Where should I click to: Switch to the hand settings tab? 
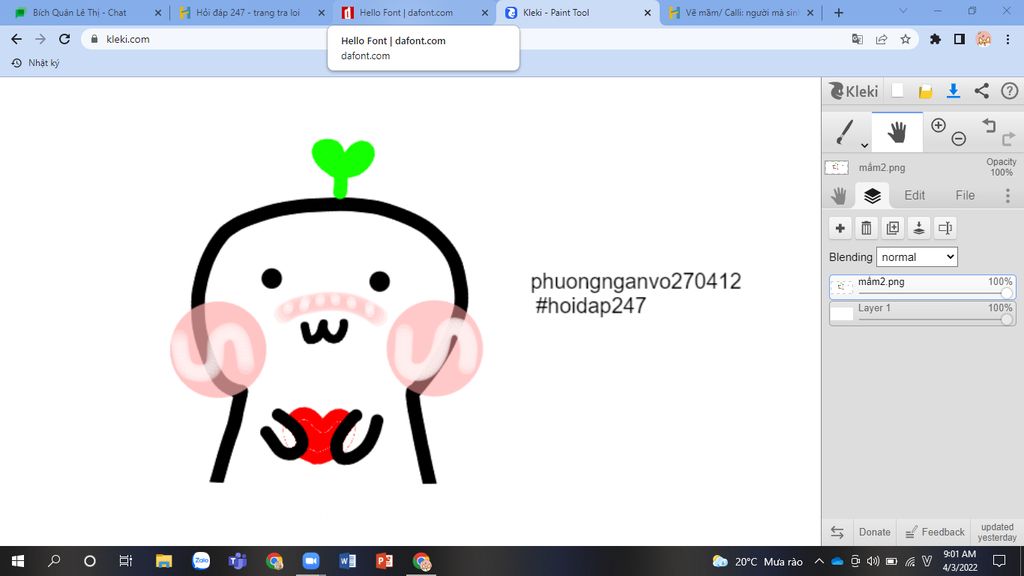(x=839, y=195)
